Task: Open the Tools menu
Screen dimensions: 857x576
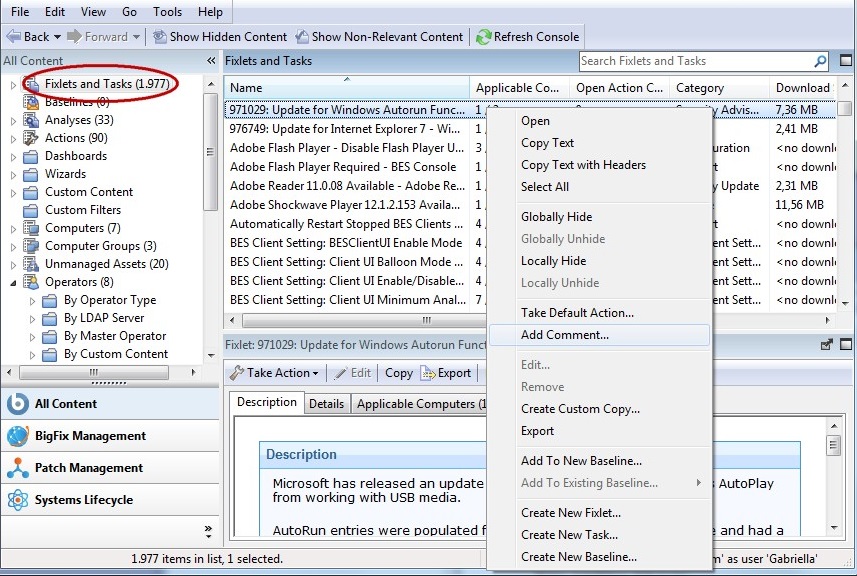Action: point(166,11)
